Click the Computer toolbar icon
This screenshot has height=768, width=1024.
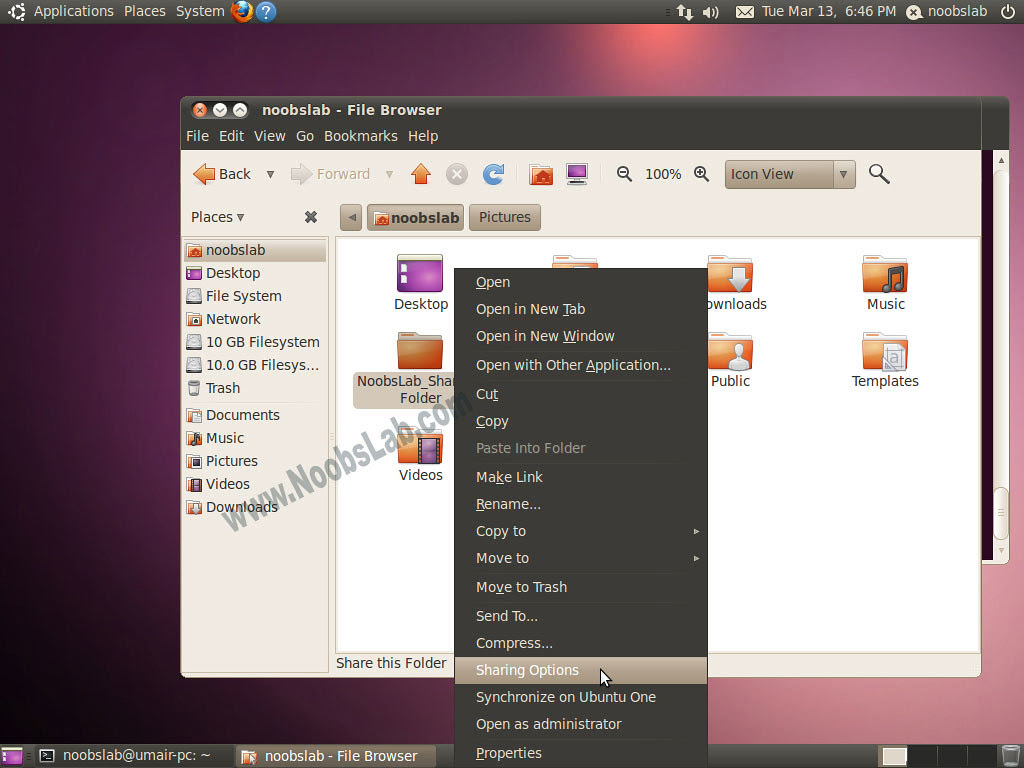(577, 174)
